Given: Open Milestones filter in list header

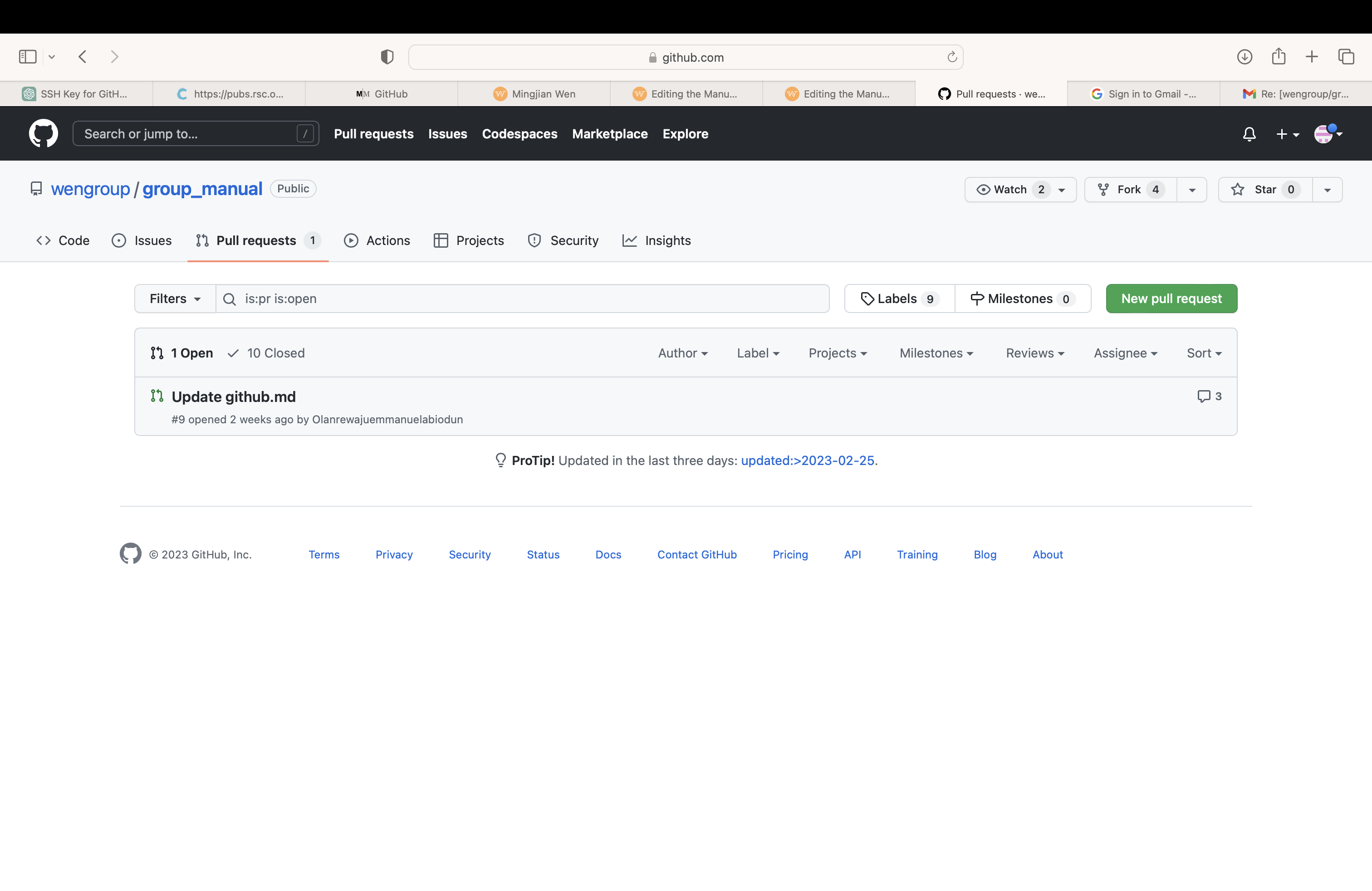Looking at the screenshot, I should click(x=936, y=352).
